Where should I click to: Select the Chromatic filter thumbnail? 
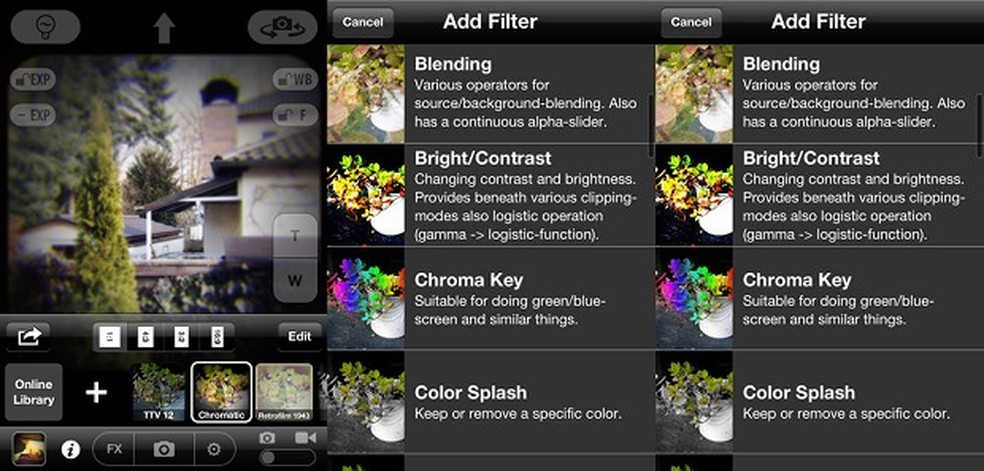(222, 392)
